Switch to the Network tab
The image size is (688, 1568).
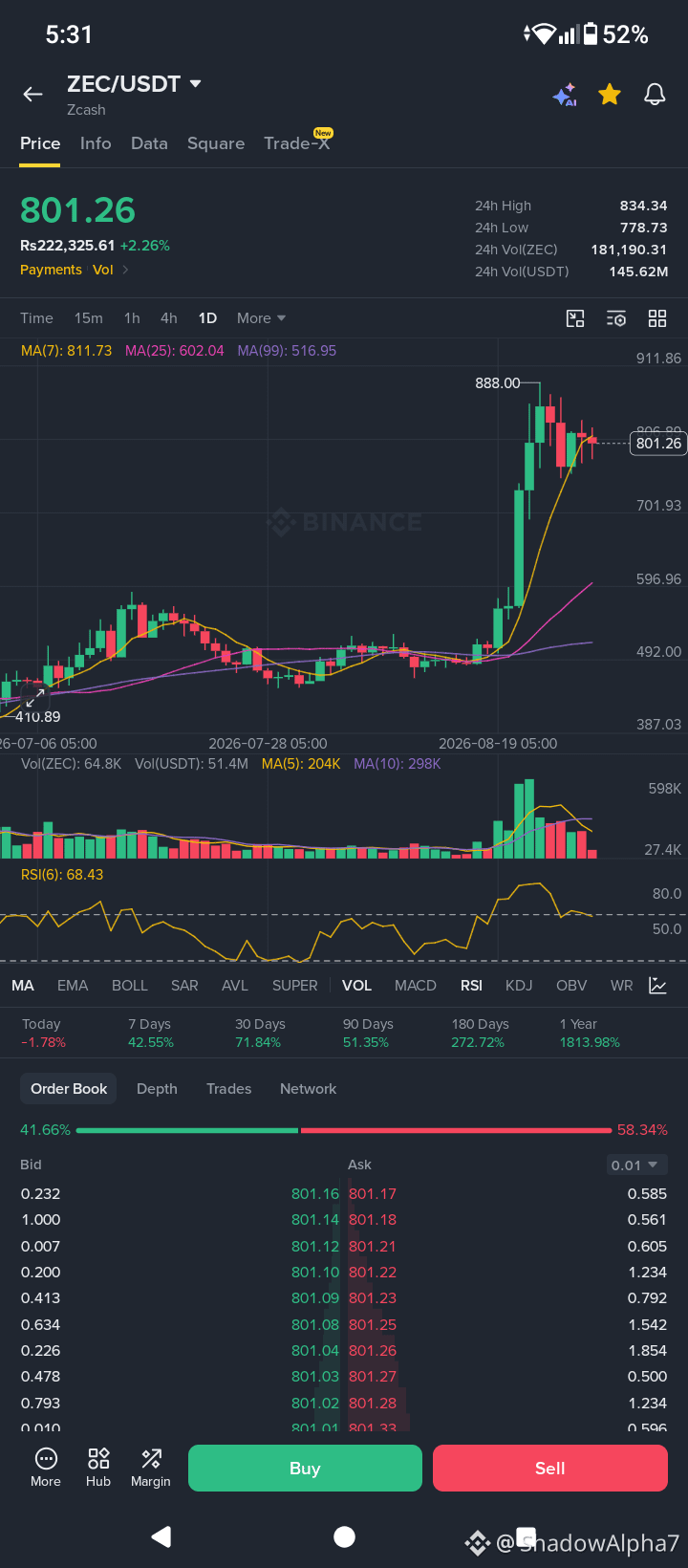pyautogui.click(x=308, y=1089)
